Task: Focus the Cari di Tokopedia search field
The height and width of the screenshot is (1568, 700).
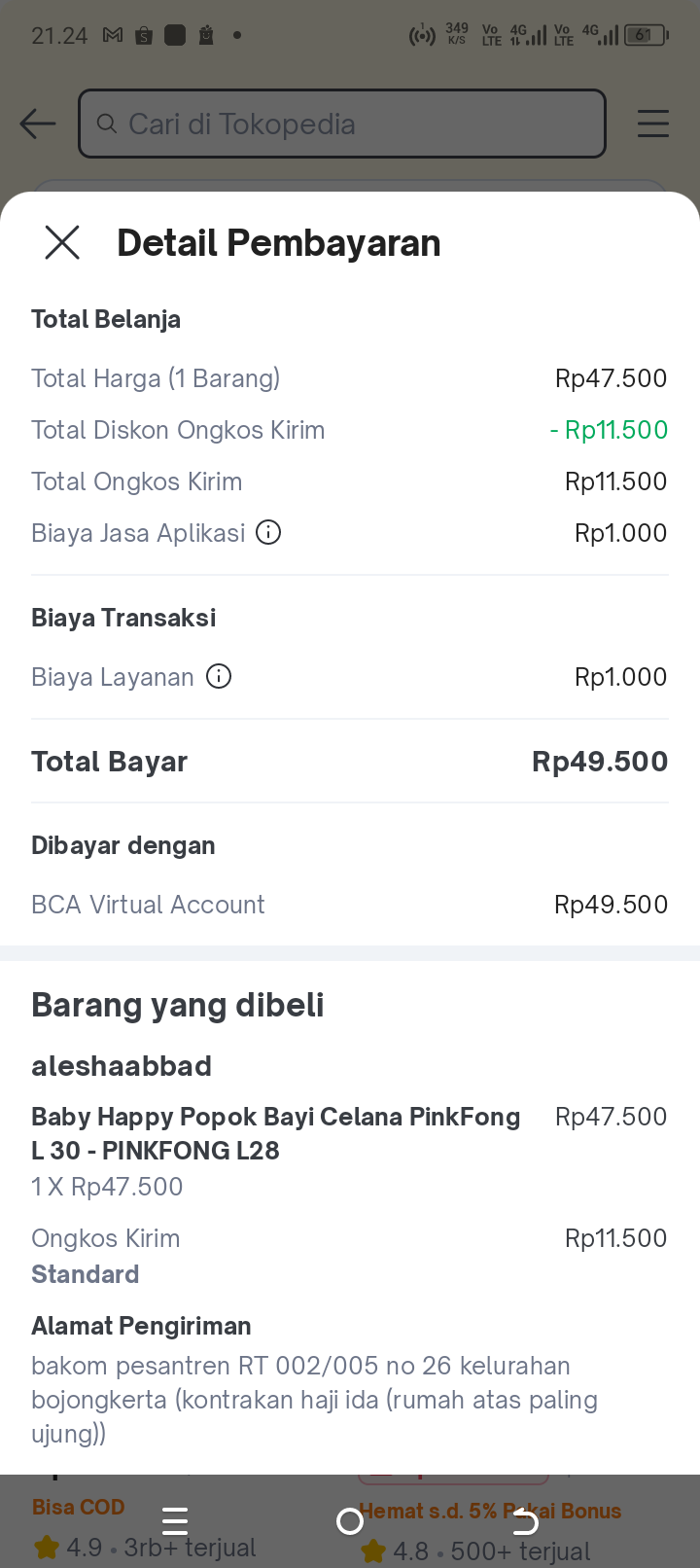Action: pos(350,124)
